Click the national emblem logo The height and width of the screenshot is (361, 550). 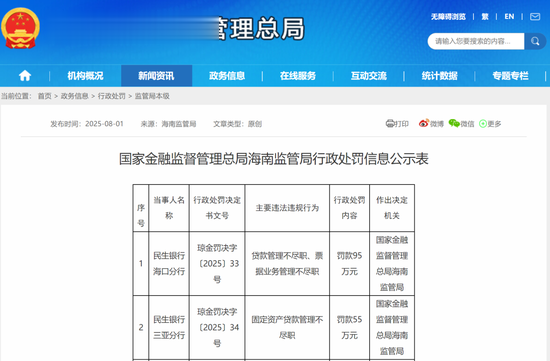point(20,28)
